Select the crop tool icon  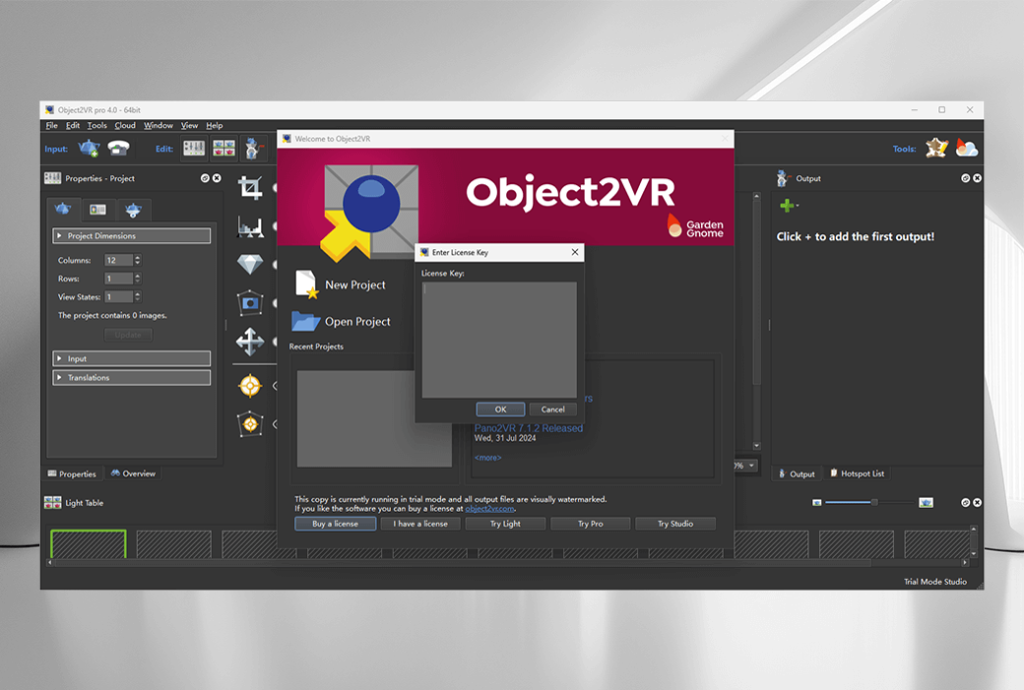coord(250,188)
